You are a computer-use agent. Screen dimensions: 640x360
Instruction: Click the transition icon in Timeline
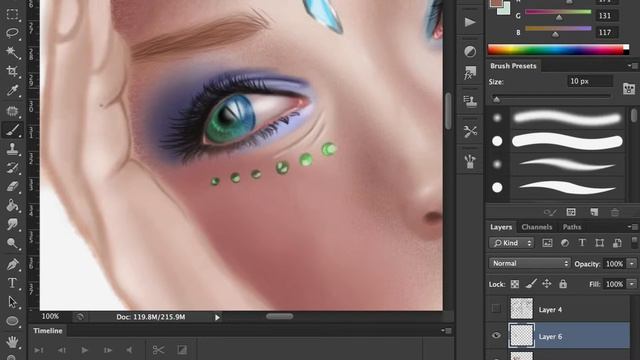pyautogui.click(x=182, y=350)
